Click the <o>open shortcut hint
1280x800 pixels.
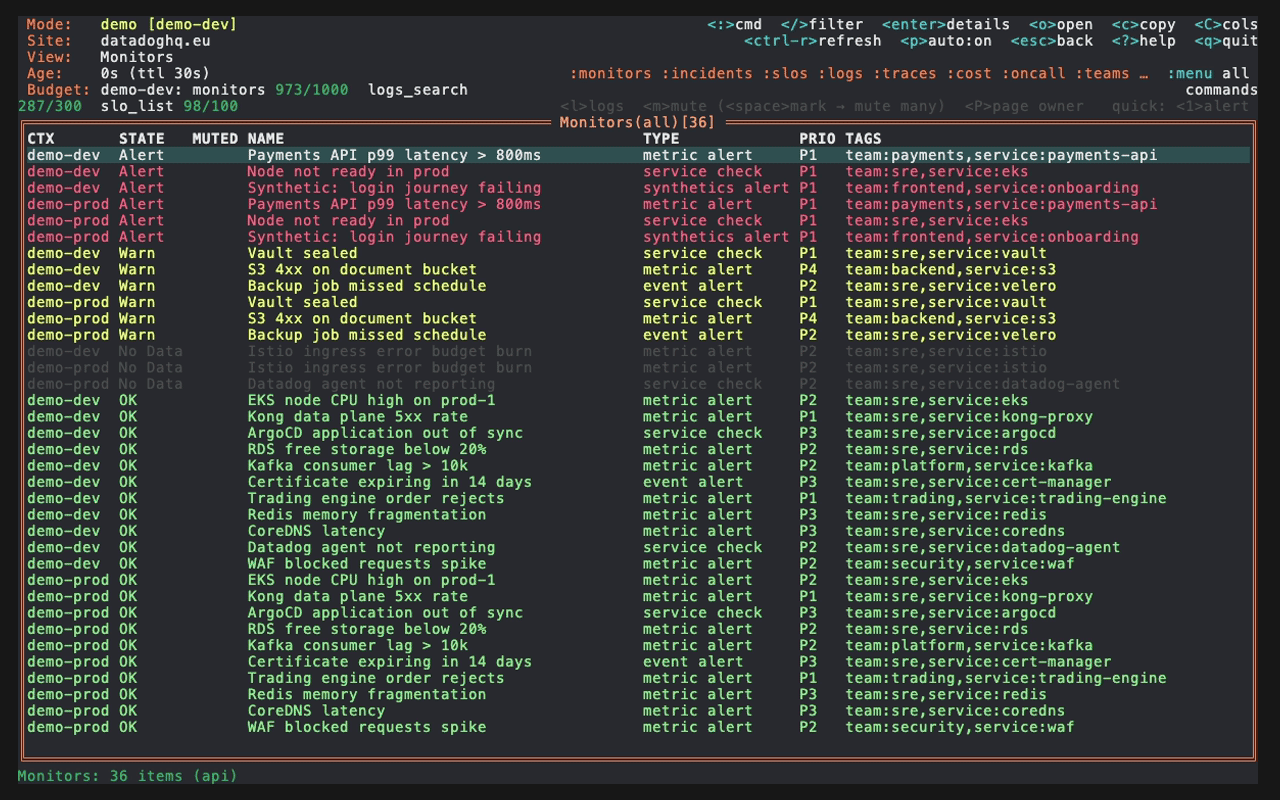[x=1061, y=24]
